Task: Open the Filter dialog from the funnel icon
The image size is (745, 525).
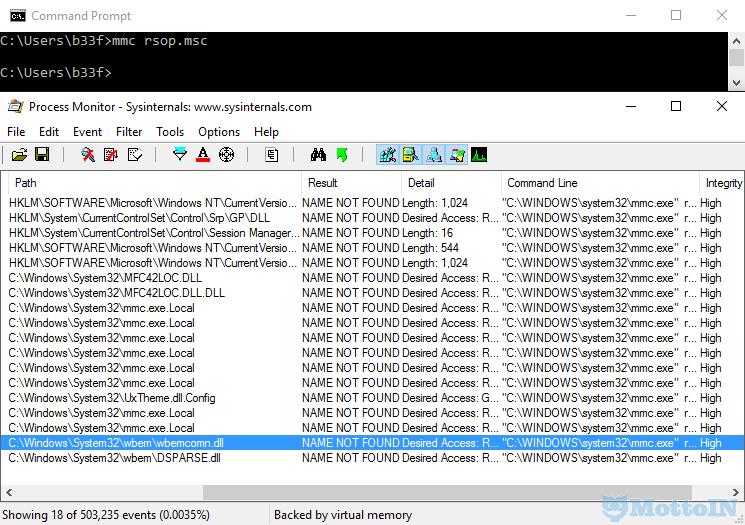Action: (x=180, y=155)
